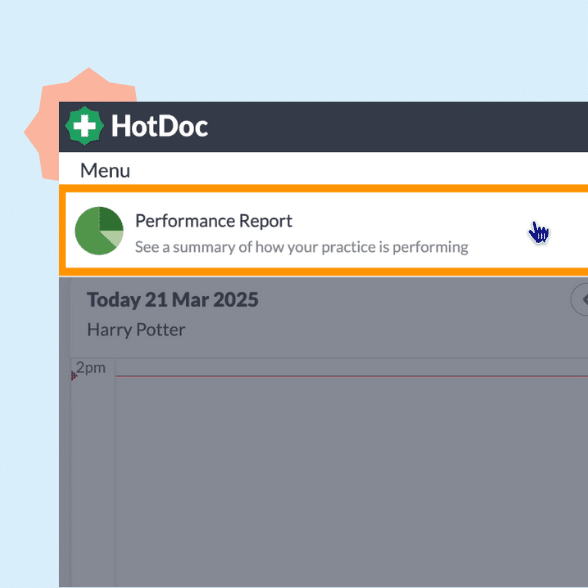
Task: Click the 2pm time label
Action: tap(91, 368)
